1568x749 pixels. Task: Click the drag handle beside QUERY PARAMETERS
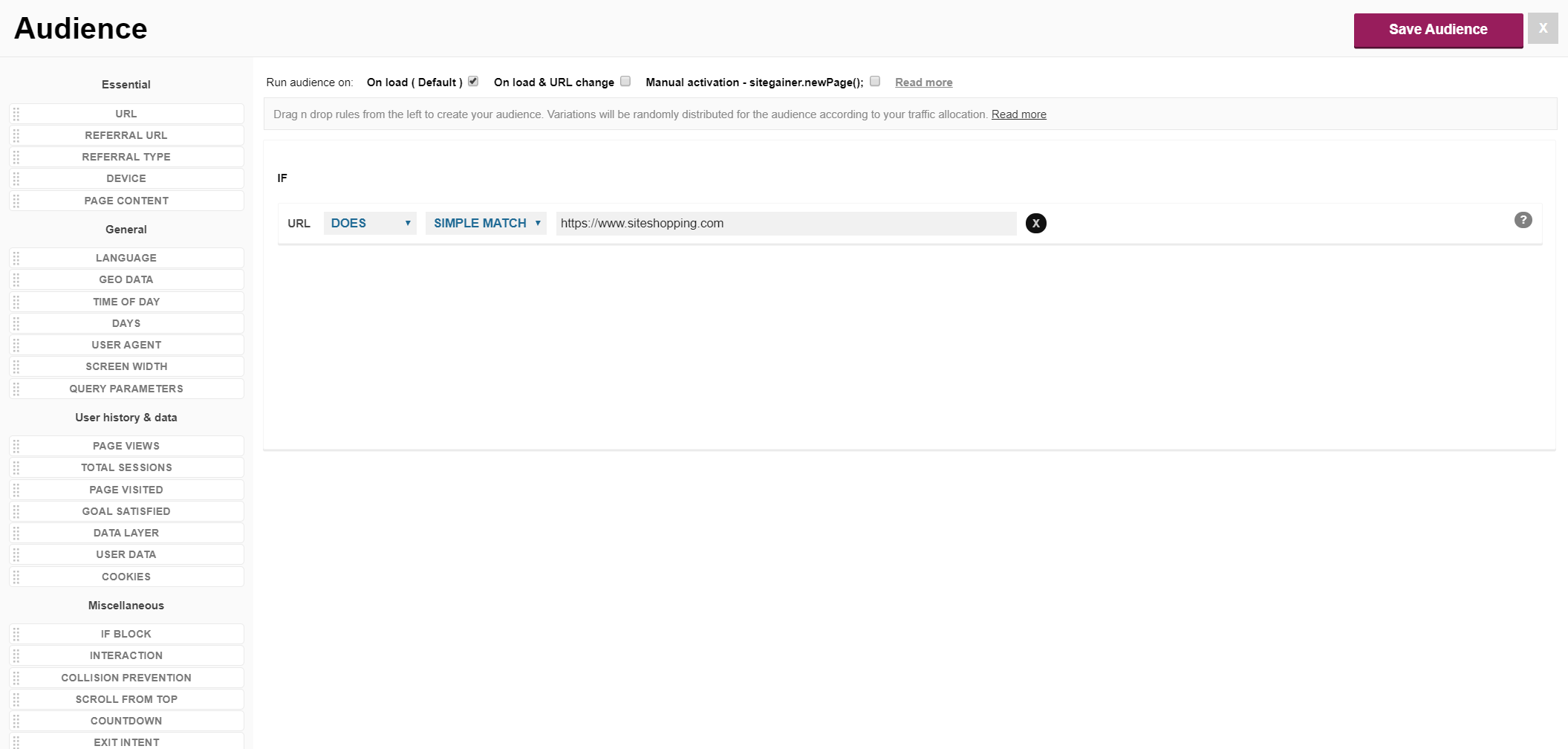click(x=16, y=389)
